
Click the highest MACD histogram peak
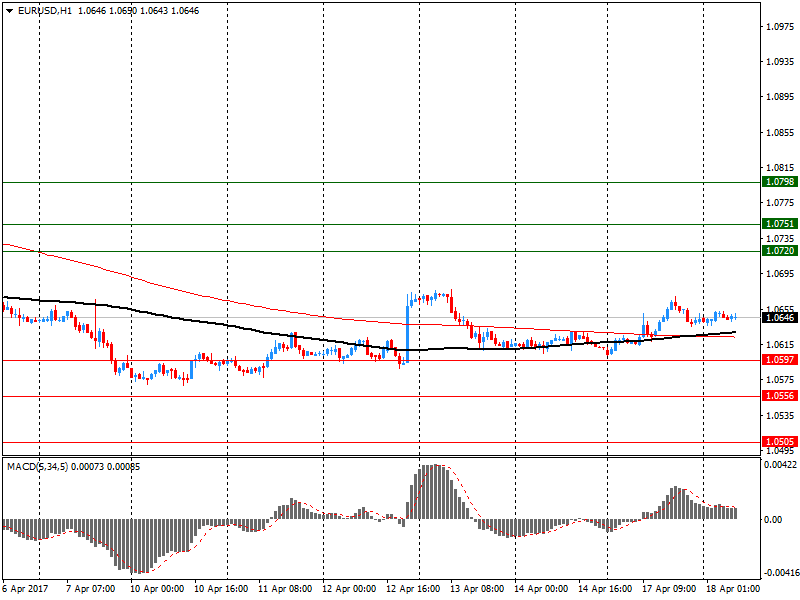(x=434, y=492)
